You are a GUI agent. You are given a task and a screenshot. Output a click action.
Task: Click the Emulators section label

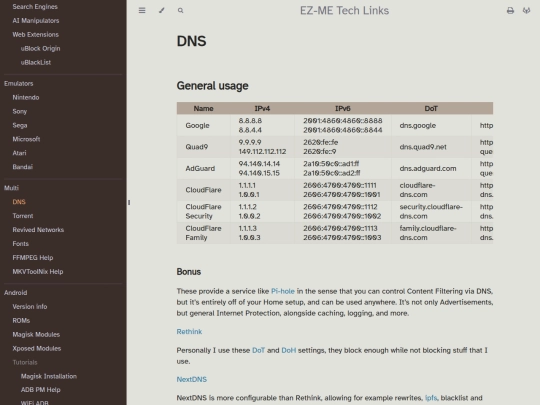(x=19, y=84)
